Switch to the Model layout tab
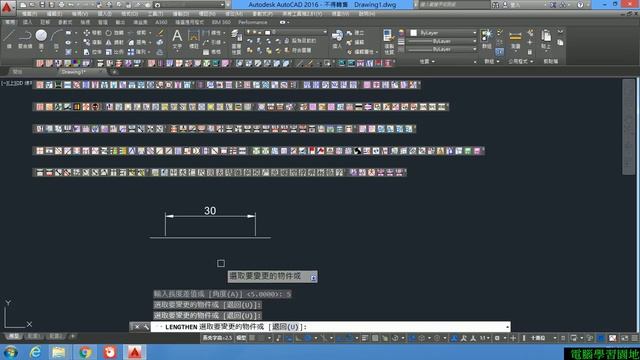640x360 pixels. pos(13,336)
